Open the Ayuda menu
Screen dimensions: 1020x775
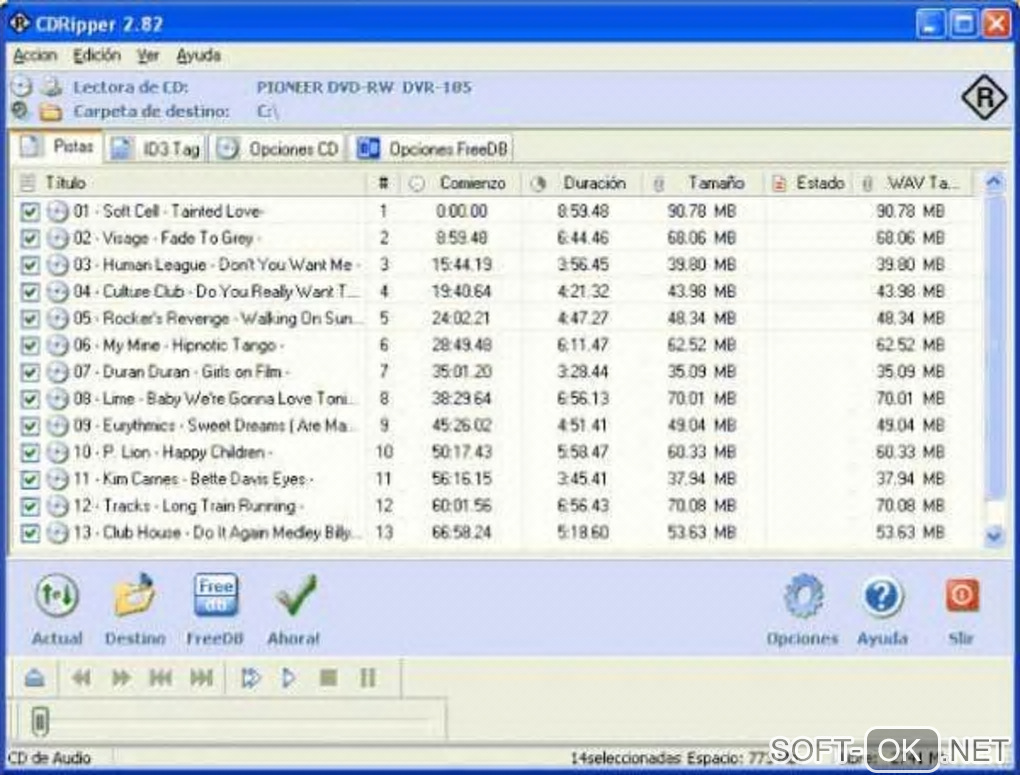coord(198,56)
